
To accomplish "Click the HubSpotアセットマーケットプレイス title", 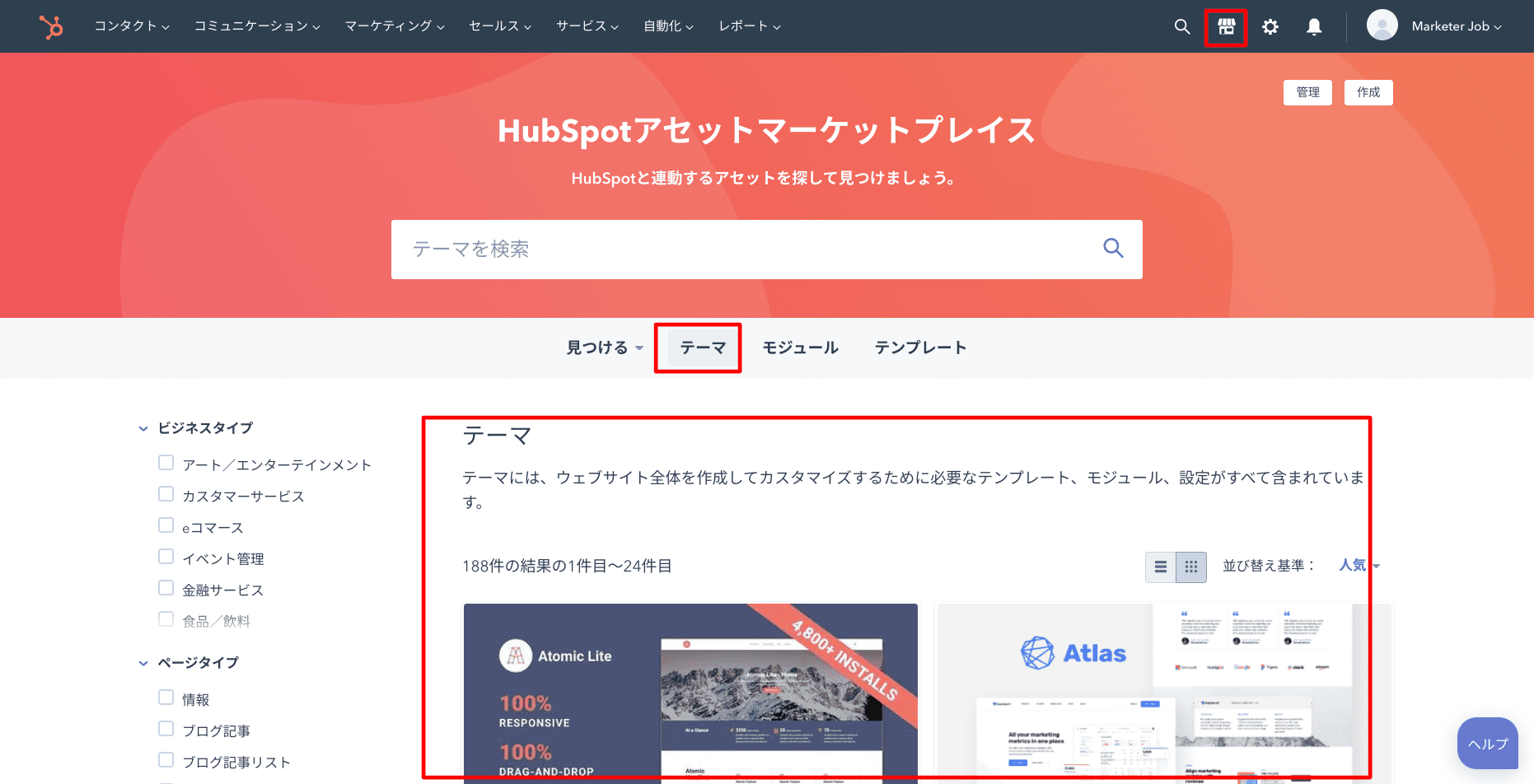I will (766, 131).
